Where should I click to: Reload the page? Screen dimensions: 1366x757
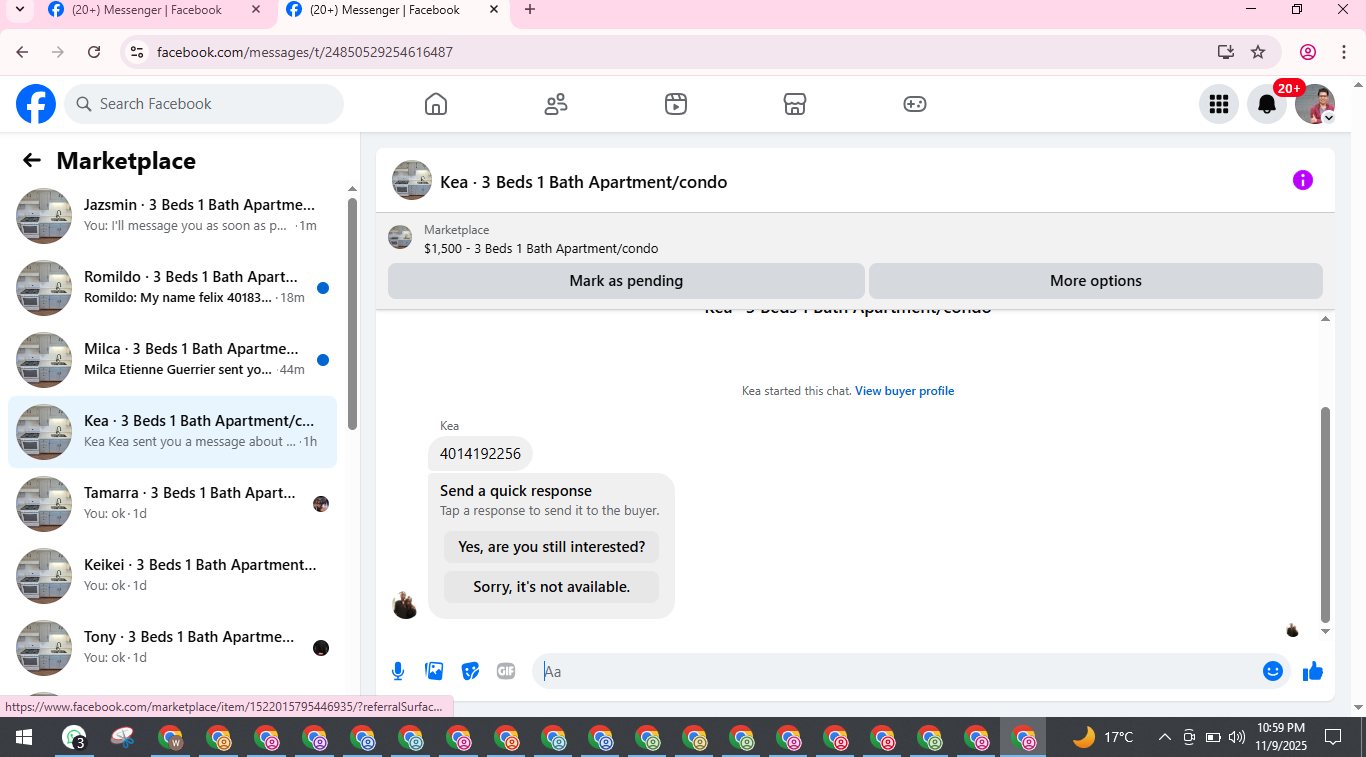pos(94,52)
